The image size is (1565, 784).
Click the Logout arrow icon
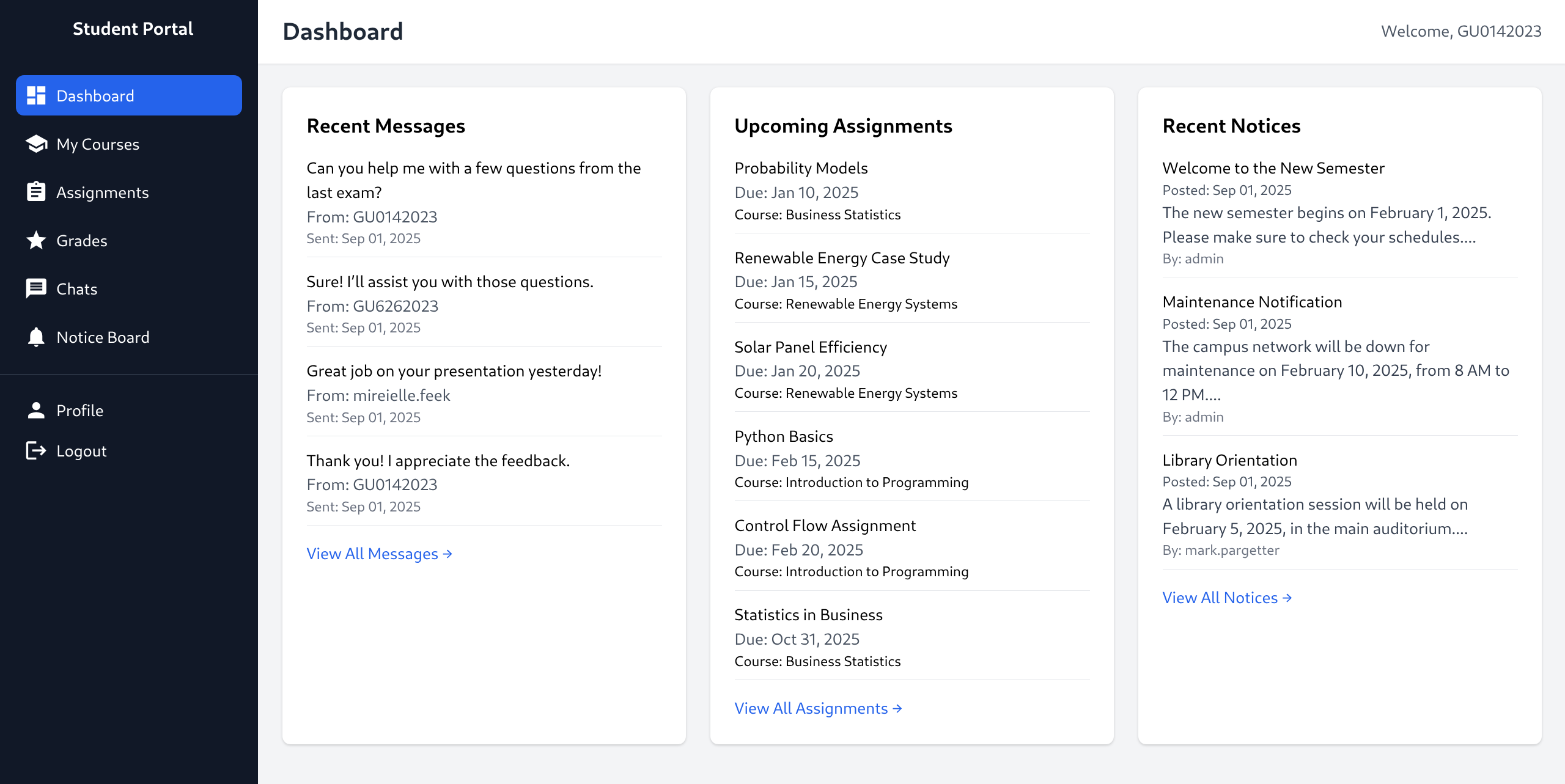[36, 450]
